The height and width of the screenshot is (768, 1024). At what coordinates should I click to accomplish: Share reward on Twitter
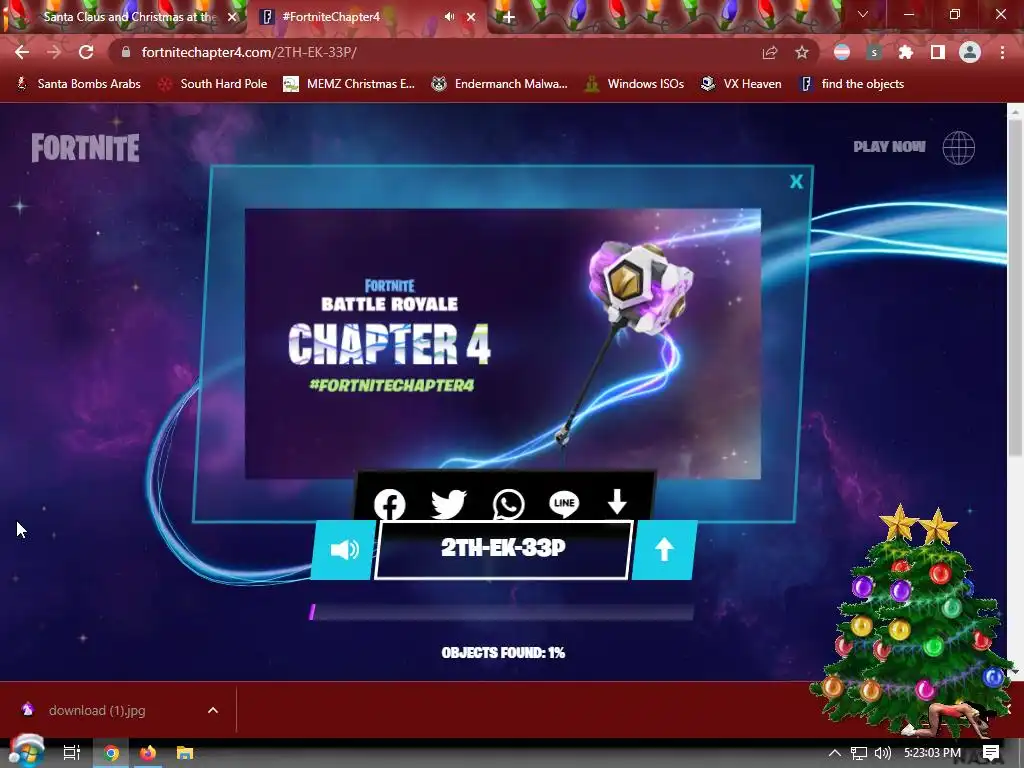449,504
